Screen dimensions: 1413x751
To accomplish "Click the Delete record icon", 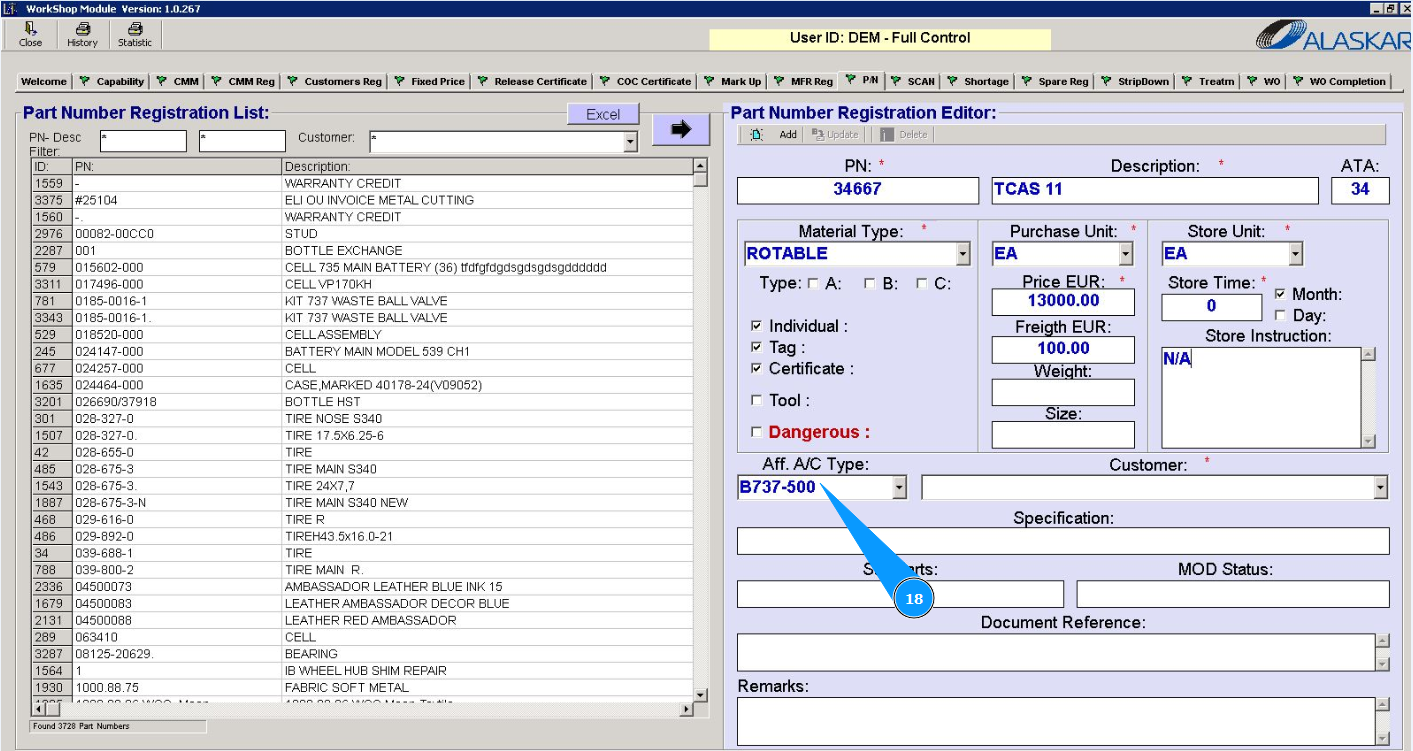I will pyautogui.click(x=886, y=135).
